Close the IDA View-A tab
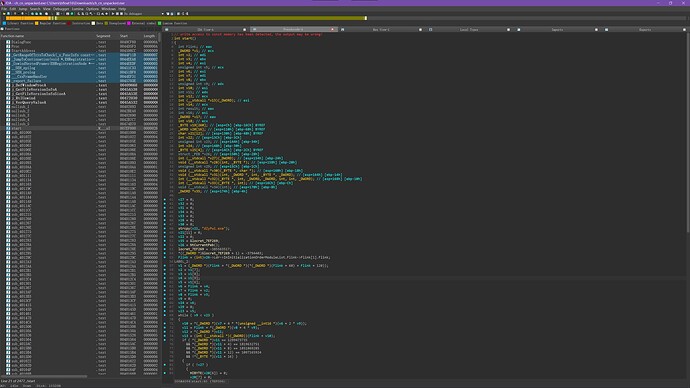The width and height of the screenshot is (690, 388). point(245,29)
